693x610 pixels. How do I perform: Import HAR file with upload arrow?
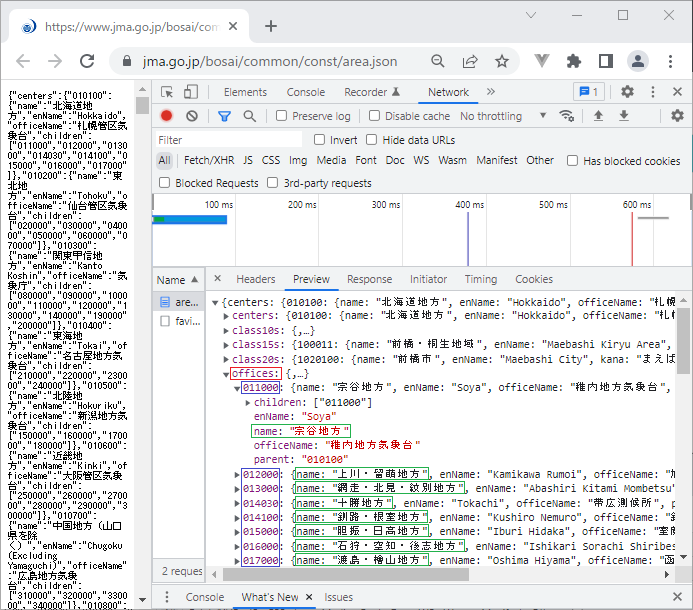[598, 116]
